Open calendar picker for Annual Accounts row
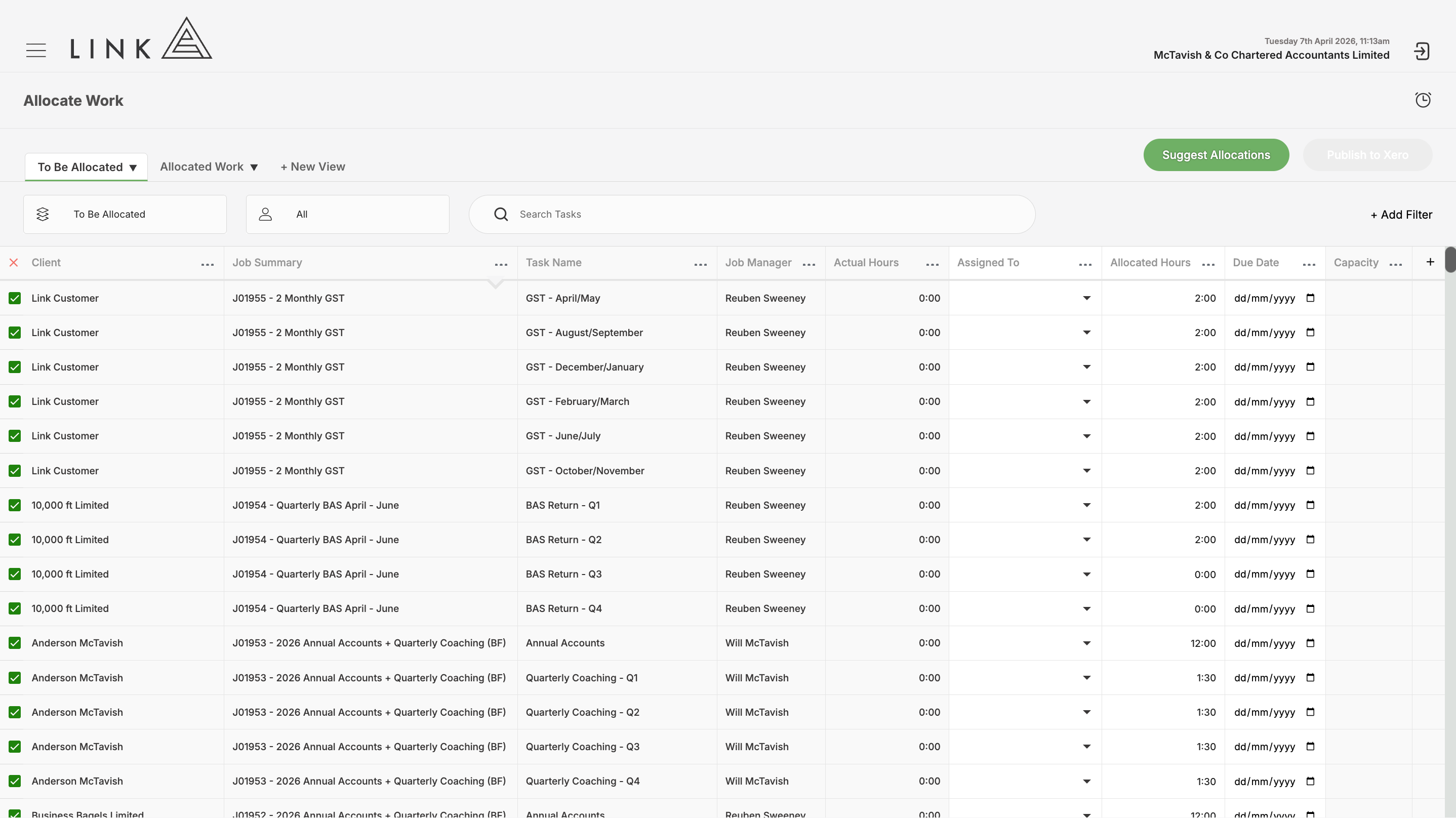 click(1310, 643)
